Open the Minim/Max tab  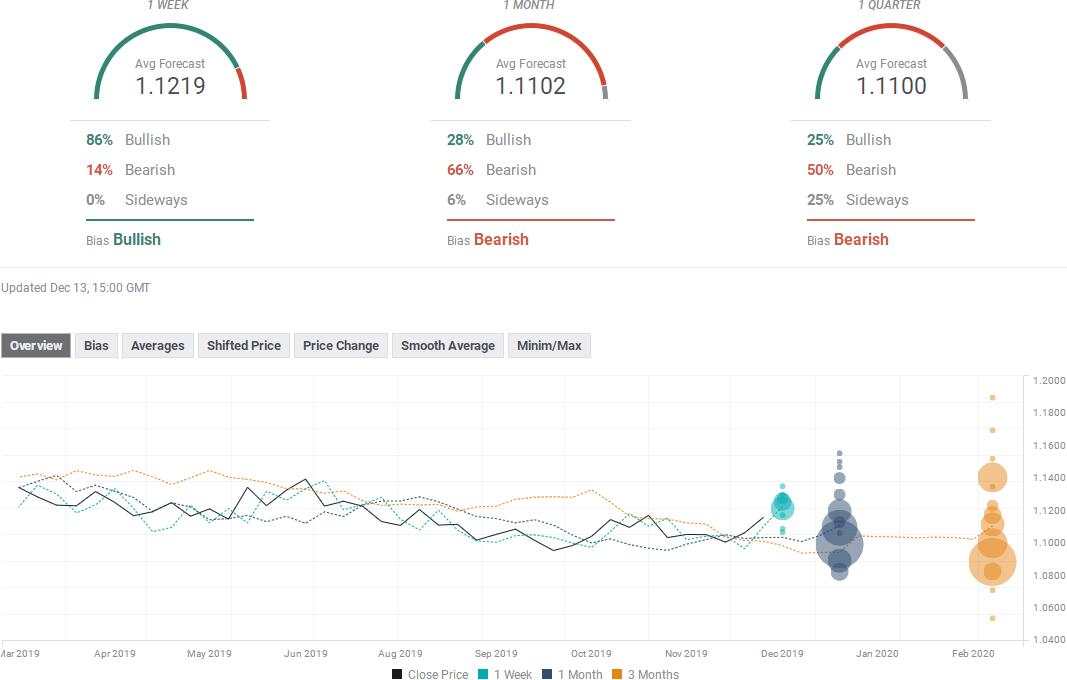(549, 346)
